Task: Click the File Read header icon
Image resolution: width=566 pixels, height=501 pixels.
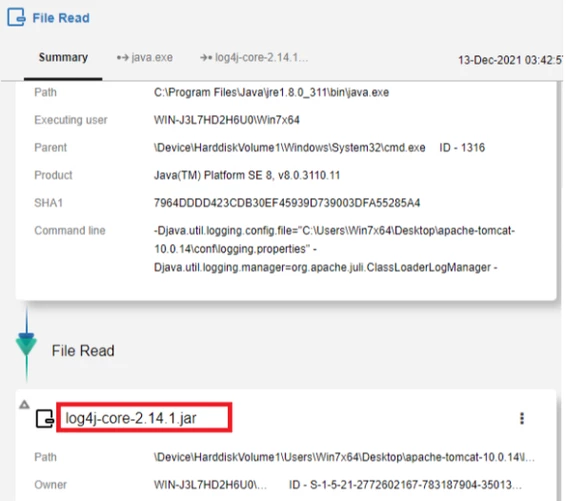Action: coord(16,17)
